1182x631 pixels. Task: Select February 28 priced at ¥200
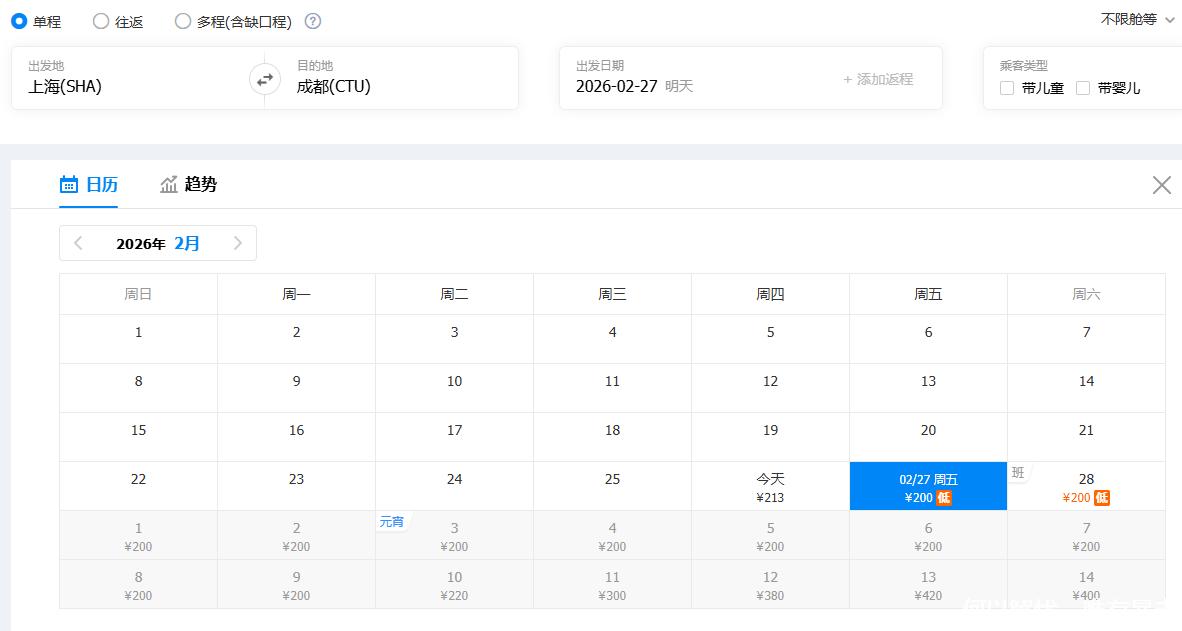[x=1086, y=487]
